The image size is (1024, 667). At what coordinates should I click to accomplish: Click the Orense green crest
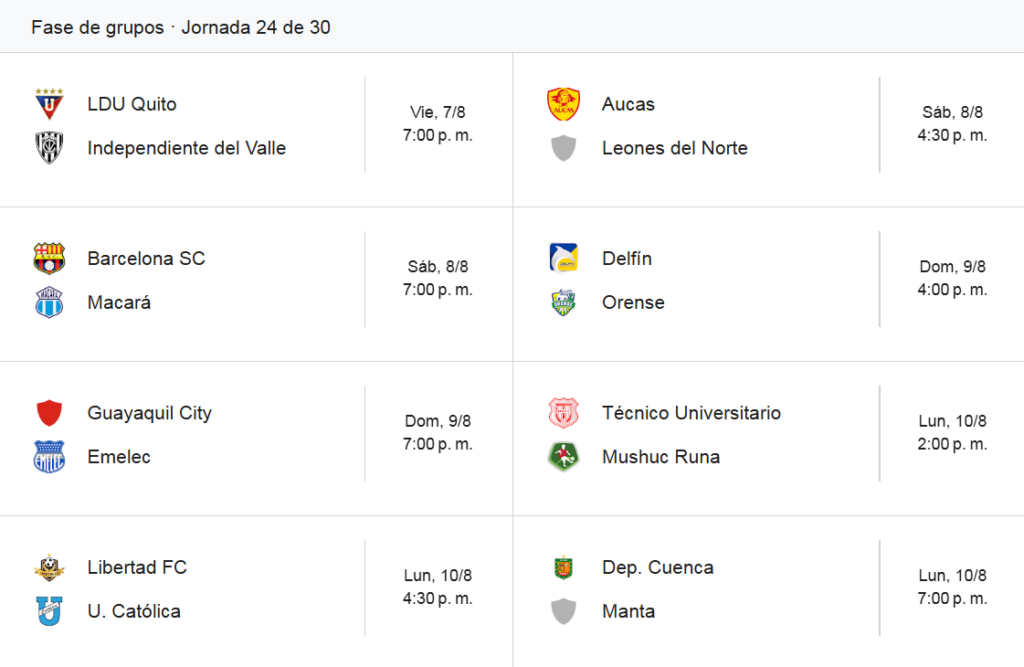point(563,302)
